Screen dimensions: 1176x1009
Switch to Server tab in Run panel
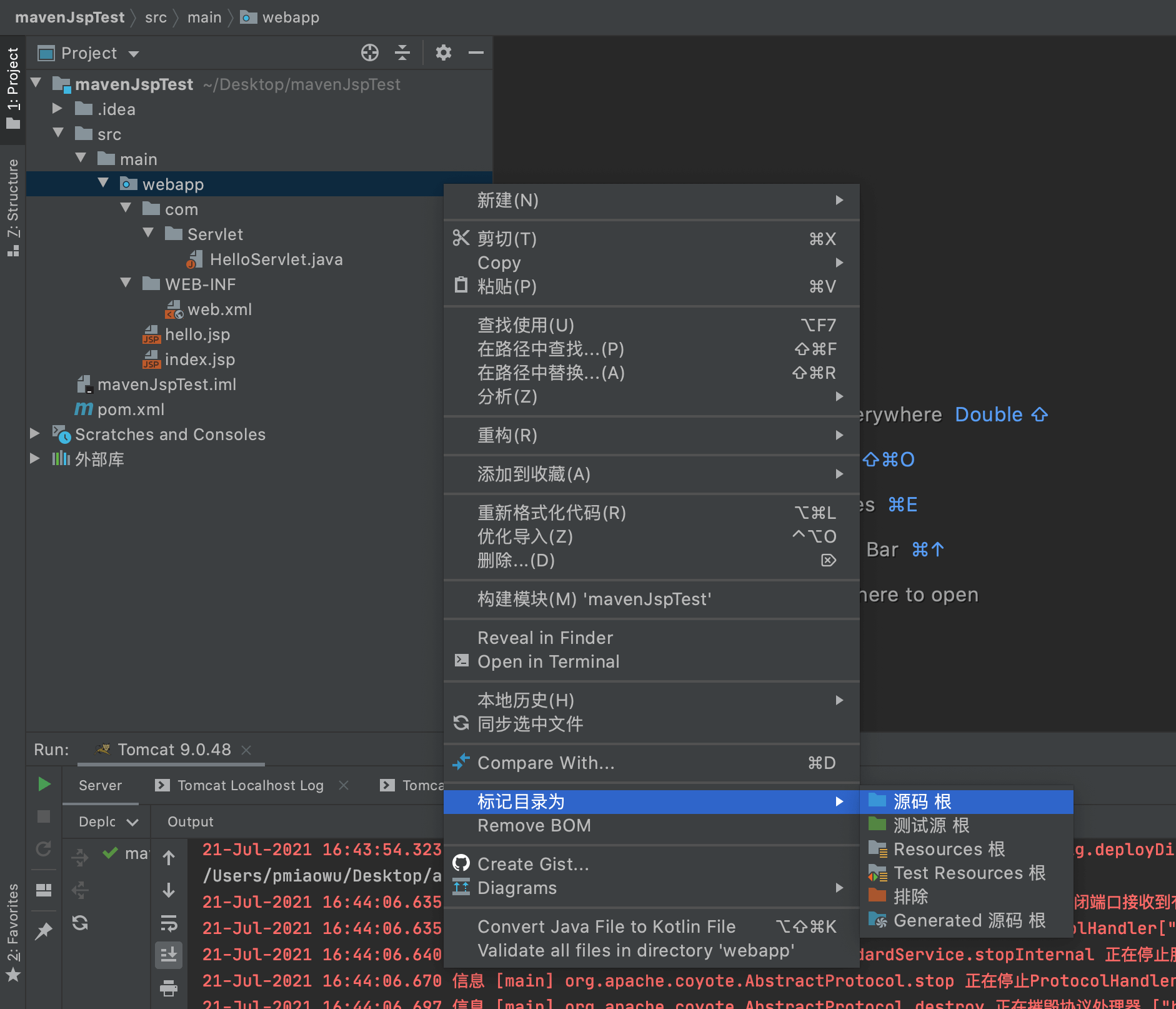[100, 785]
